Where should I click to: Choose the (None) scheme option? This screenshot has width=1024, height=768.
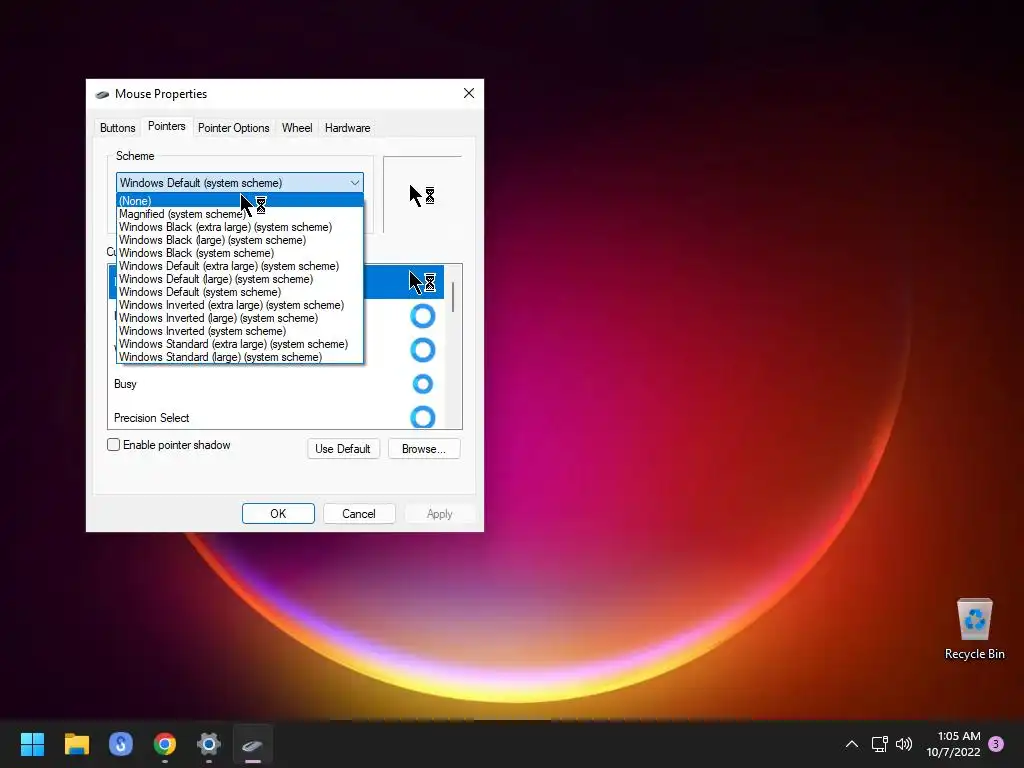pyautogui.click(x=240, y=200)
